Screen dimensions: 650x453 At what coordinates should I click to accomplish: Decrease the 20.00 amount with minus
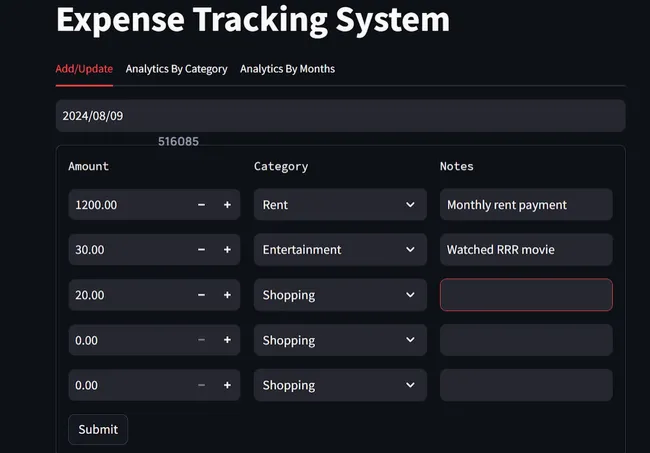201,295
